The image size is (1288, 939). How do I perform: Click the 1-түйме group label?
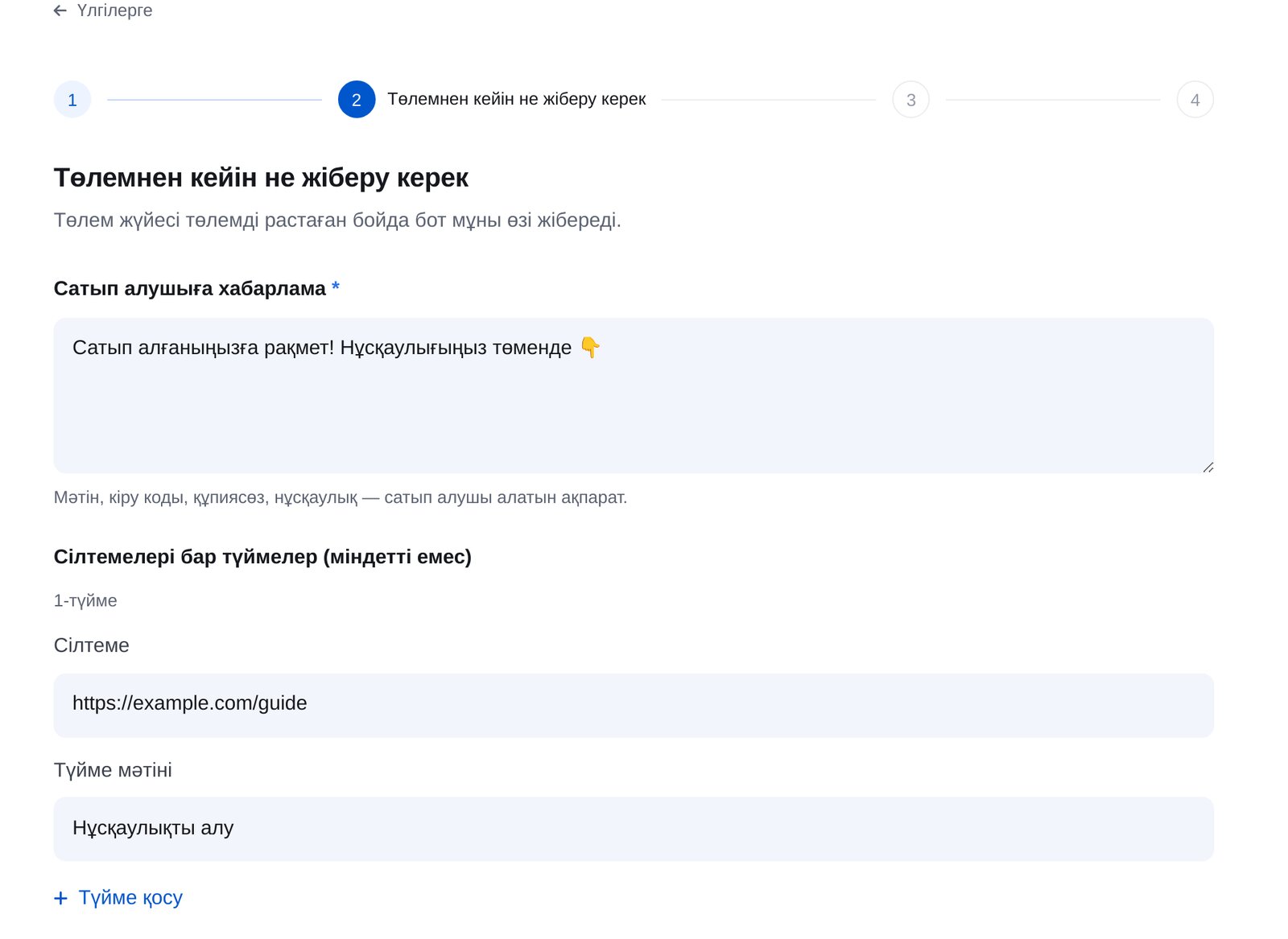(85, 600)
